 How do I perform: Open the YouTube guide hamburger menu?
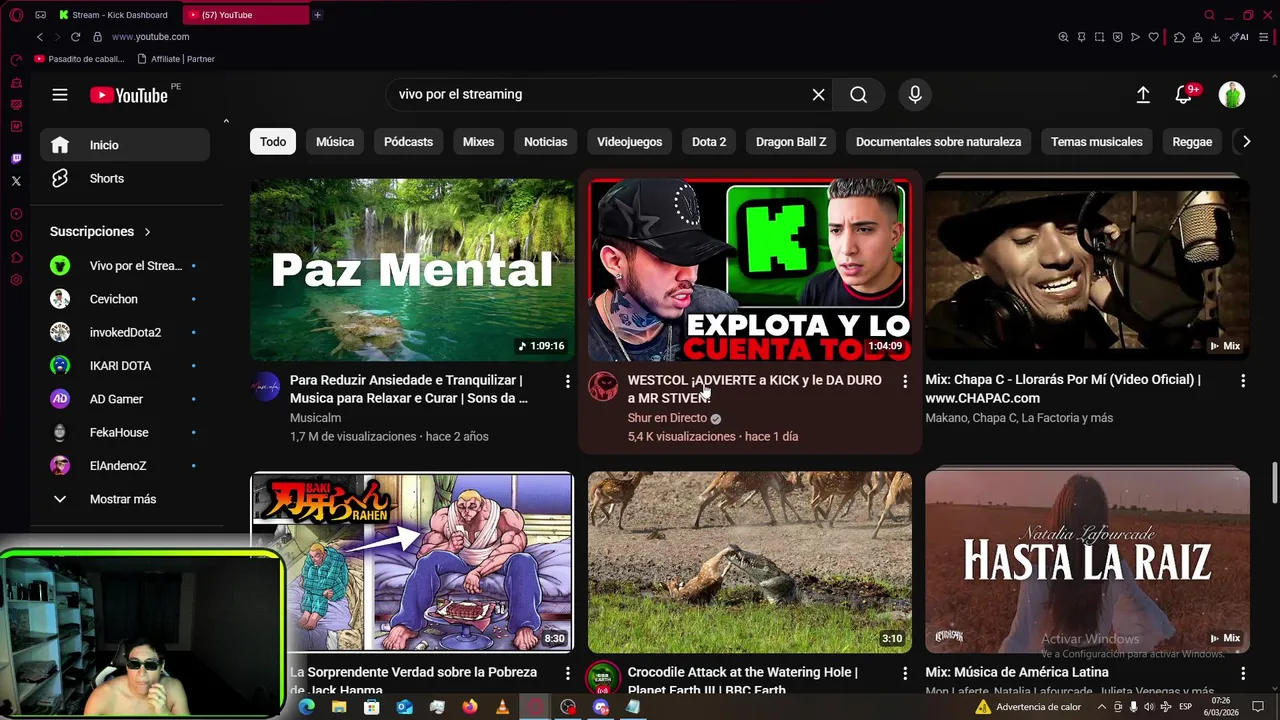[60, 95]
